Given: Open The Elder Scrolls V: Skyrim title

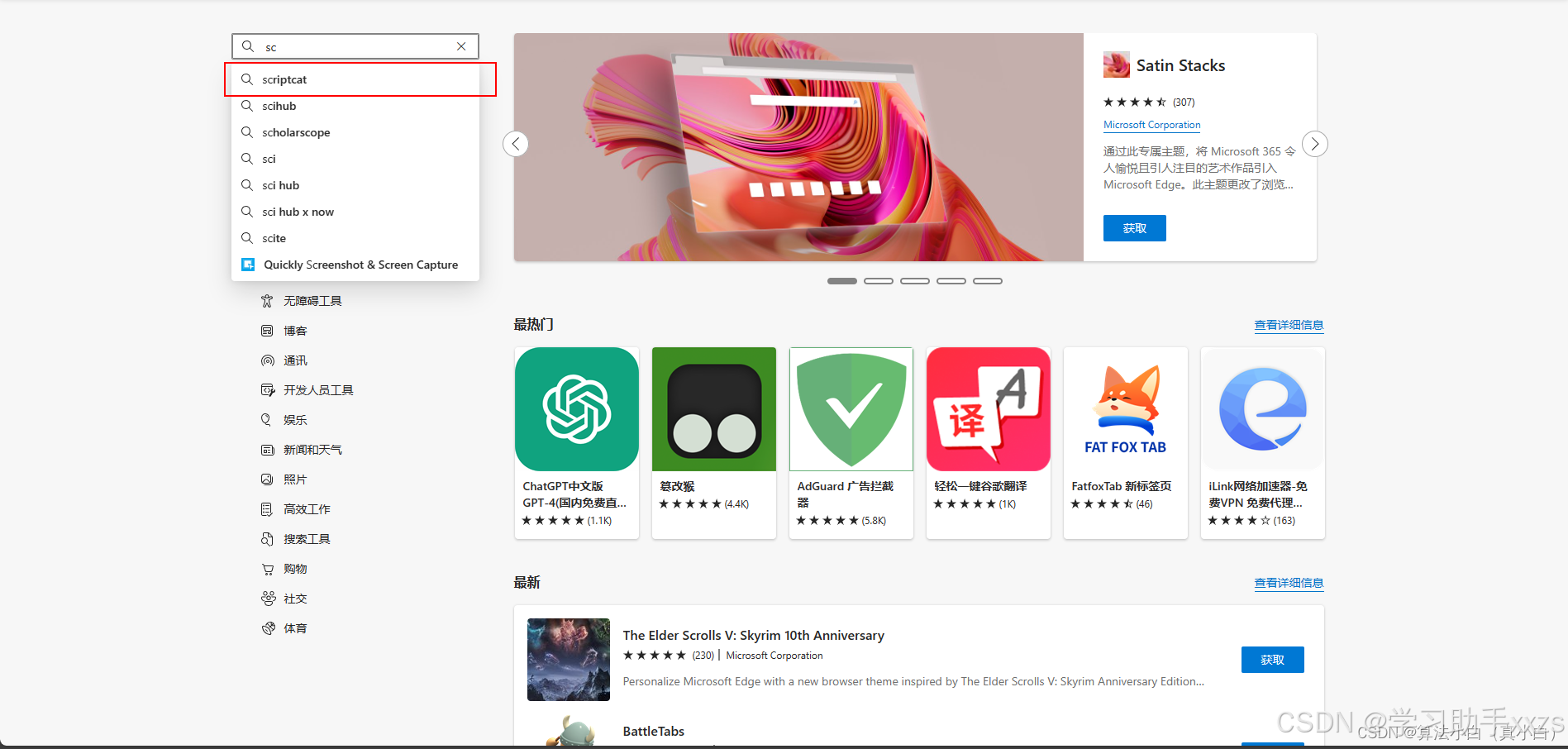Looking at the screenshot, I should pos(754,635).
